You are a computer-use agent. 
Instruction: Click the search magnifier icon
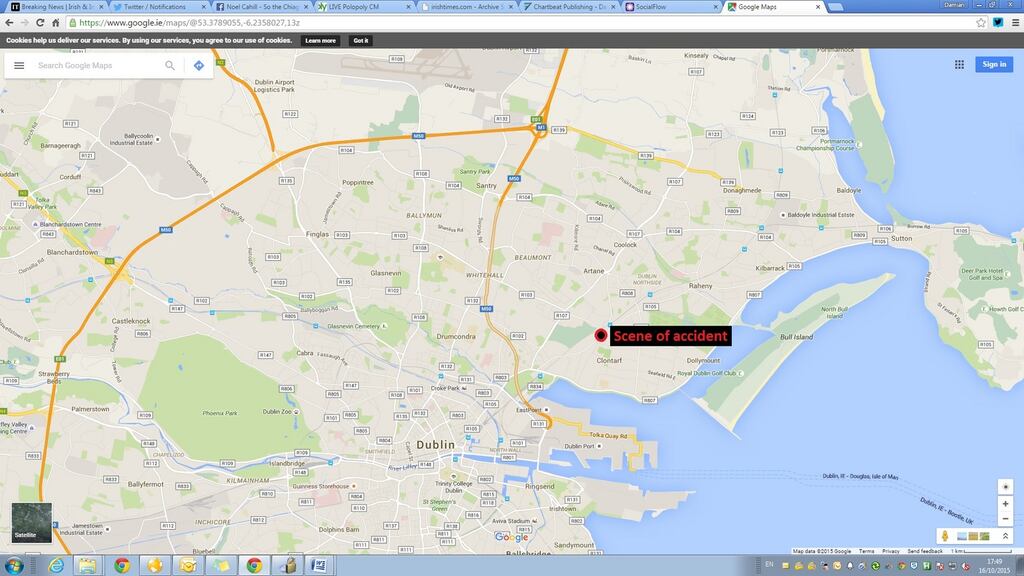tap(170, 66)
